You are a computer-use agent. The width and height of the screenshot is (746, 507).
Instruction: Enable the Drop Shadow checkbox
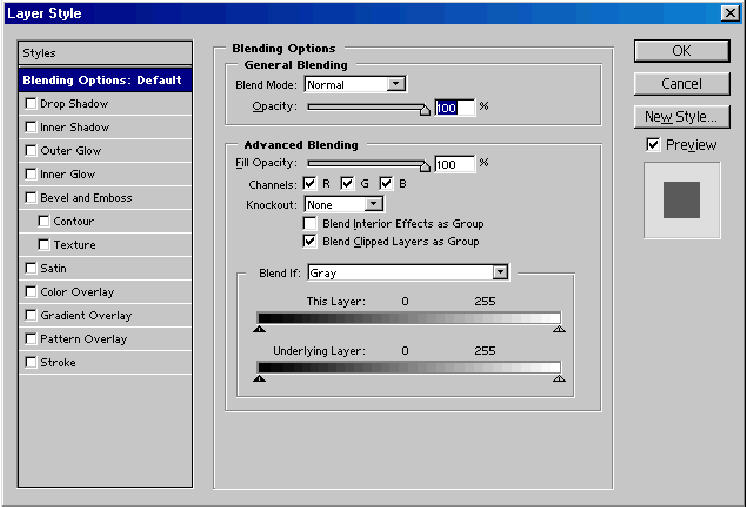click(31, 104)
